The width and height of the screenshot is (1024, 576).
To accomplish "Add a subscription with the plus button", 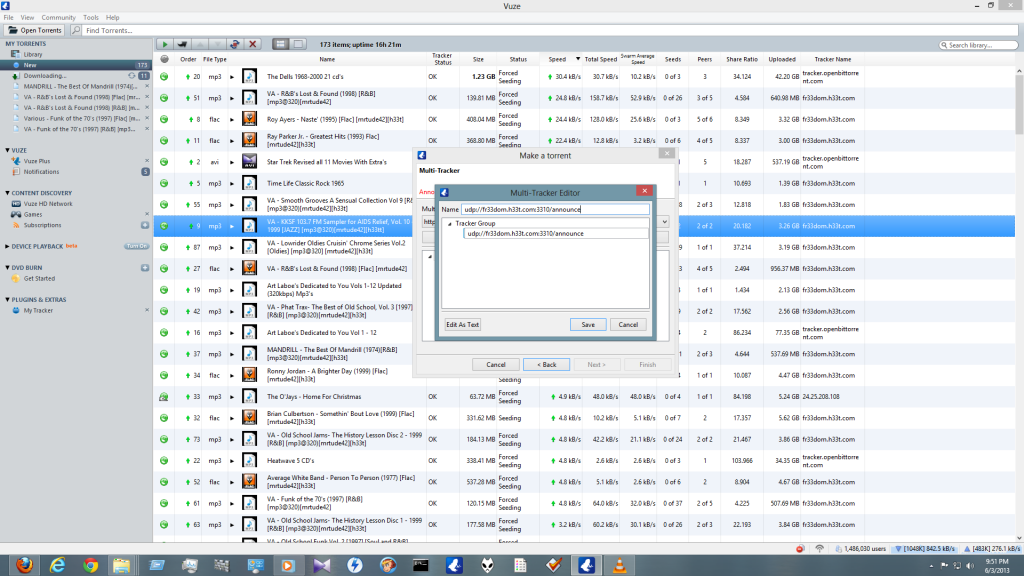I will coord(145,225).
